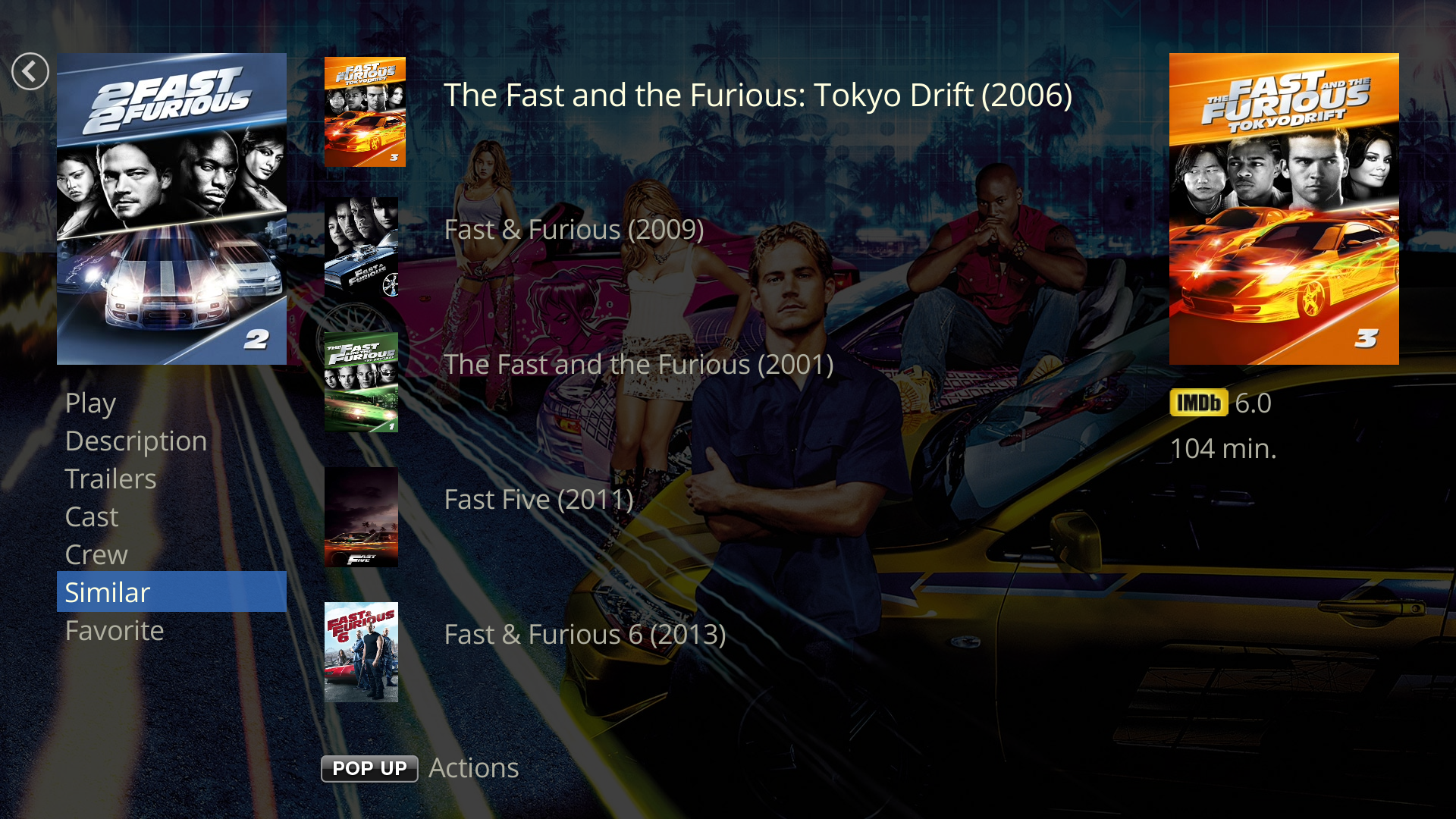Viewport: 1456px width, 819px height.
Task: Select Fast Five (2011) title
Action: 538,499
